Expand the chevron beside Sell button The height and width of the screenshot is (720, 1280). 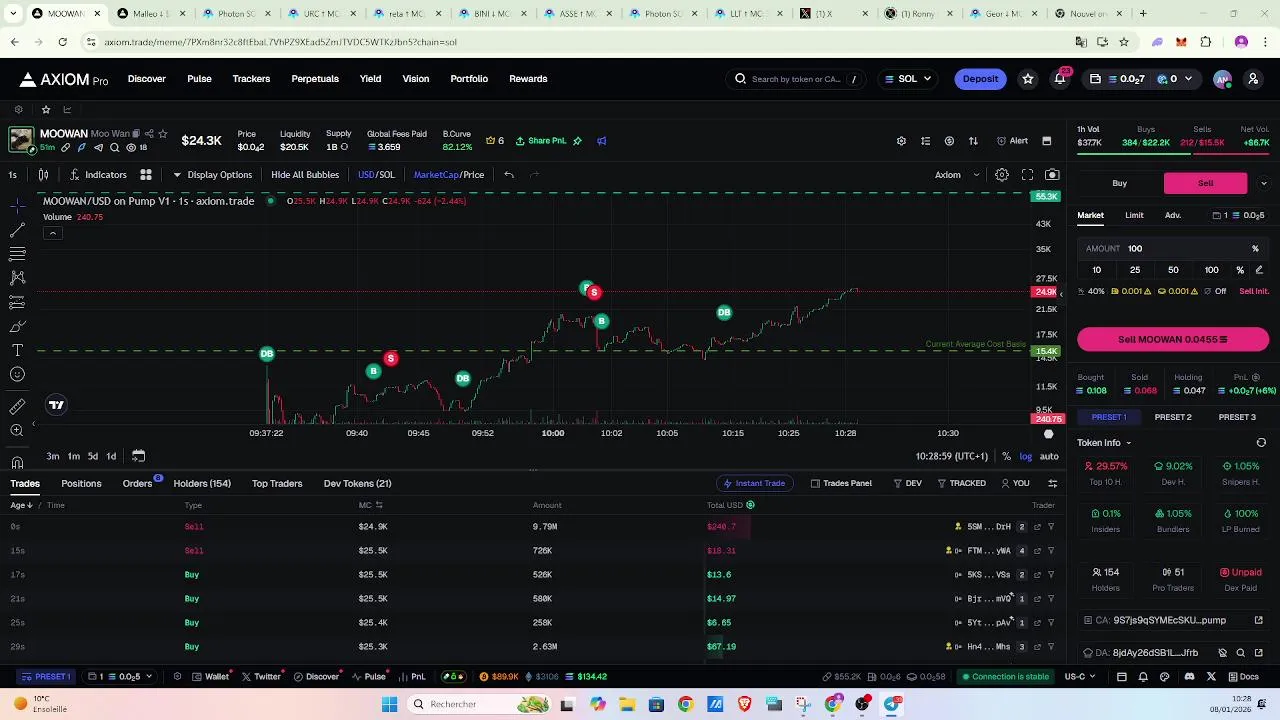1263,183
